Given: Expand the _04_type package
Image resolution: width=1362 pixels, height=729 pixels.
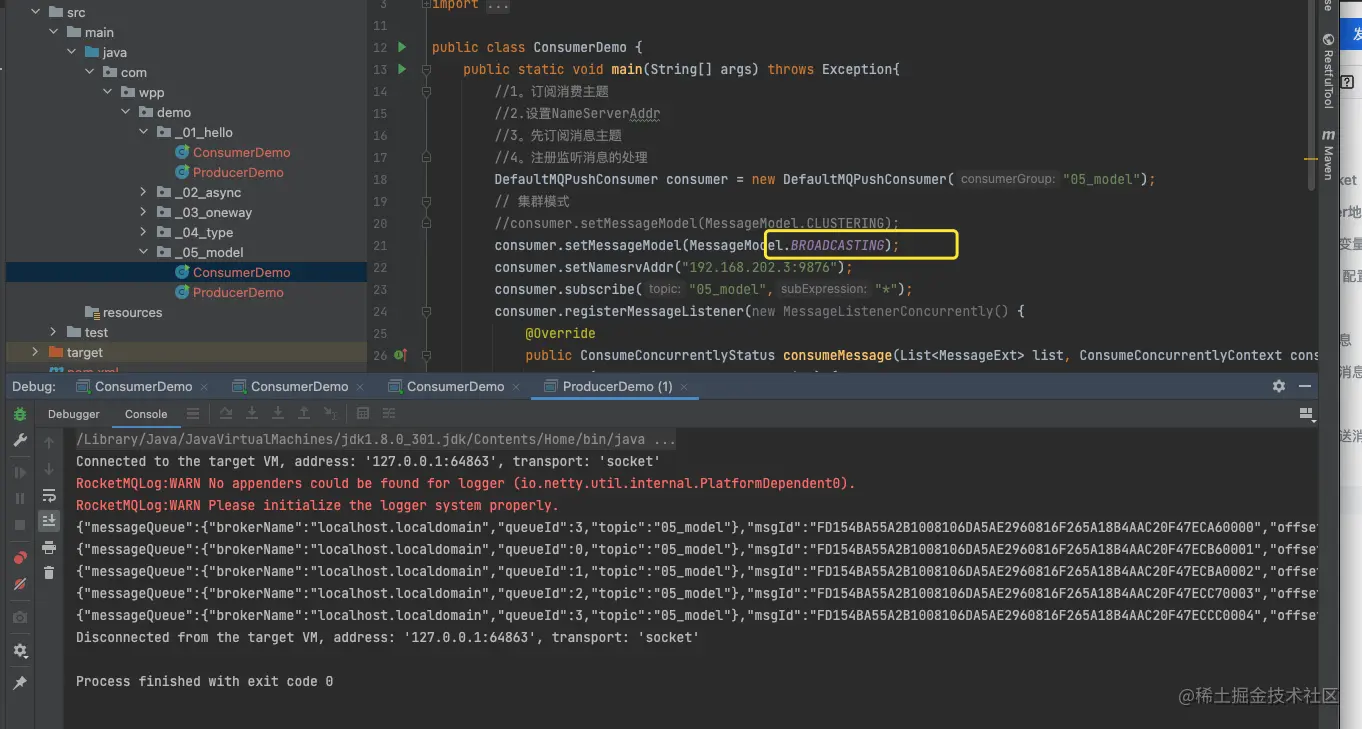Looking at the screenshot, I should point(144,232).
